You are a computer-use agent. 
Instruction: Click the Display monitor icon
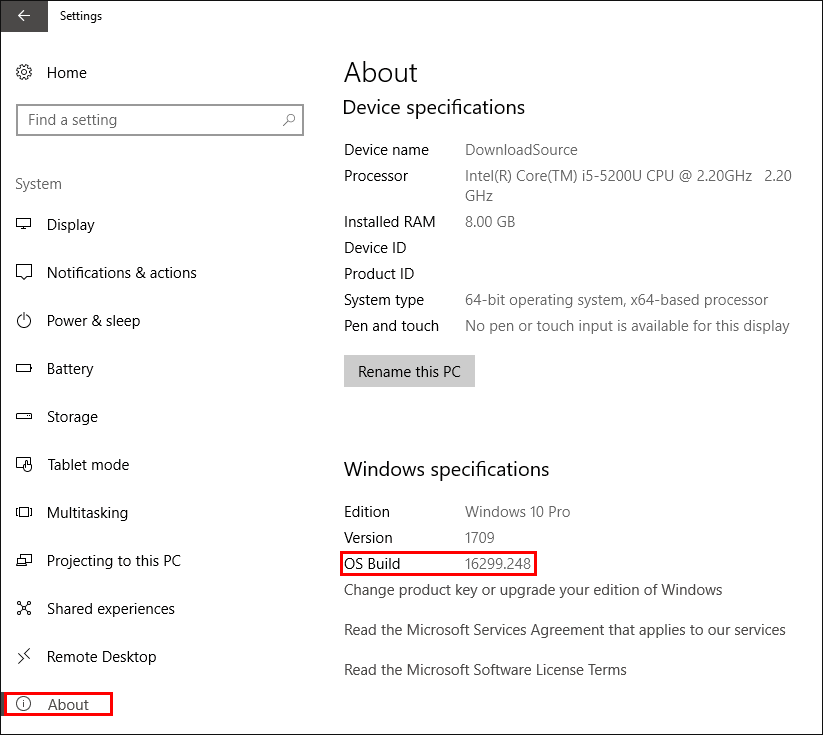pyautogui.click(x=24, y=224)
